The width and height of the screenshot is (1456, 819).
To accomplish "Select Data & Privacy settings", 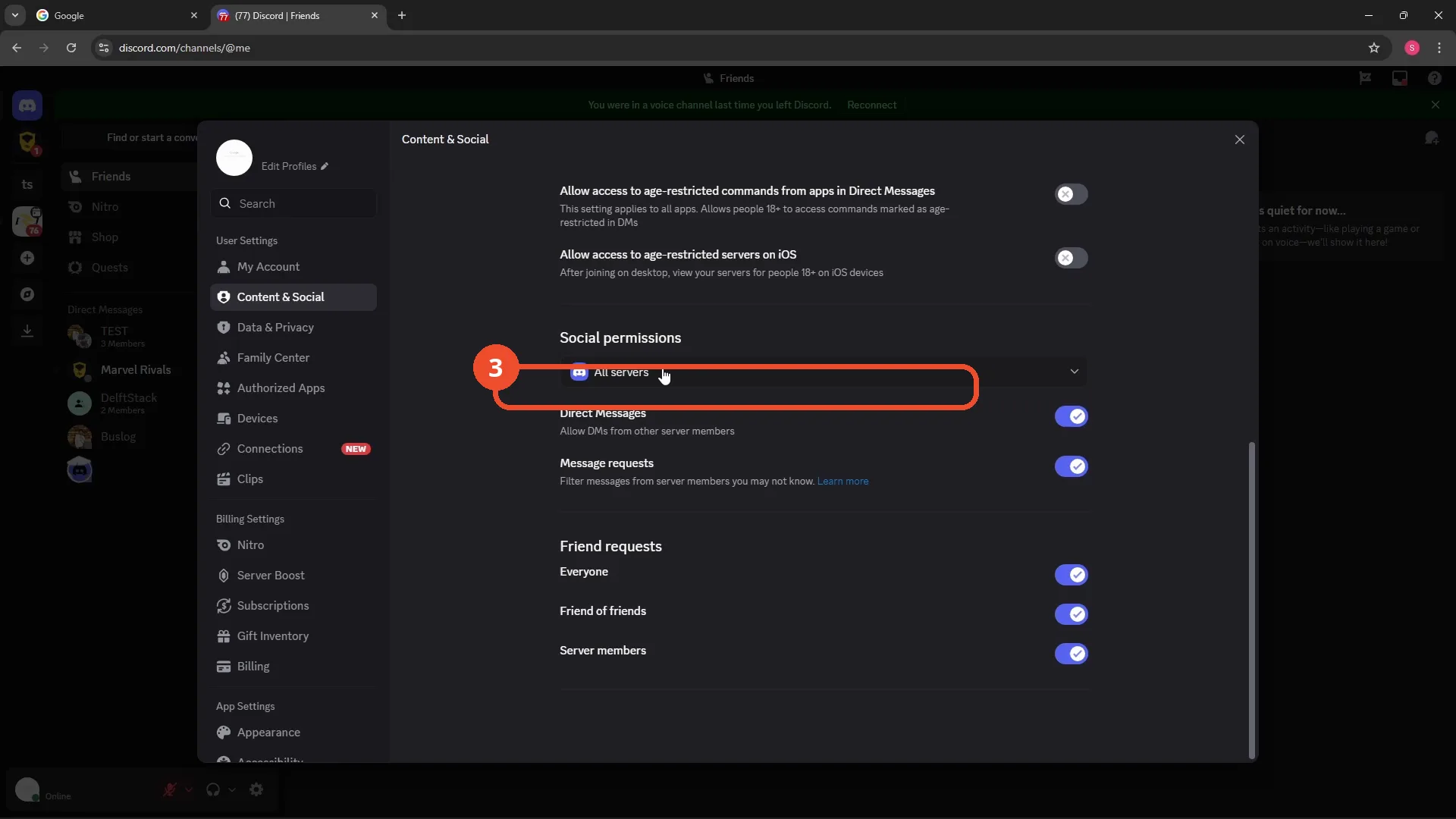I will click(293, 328).
